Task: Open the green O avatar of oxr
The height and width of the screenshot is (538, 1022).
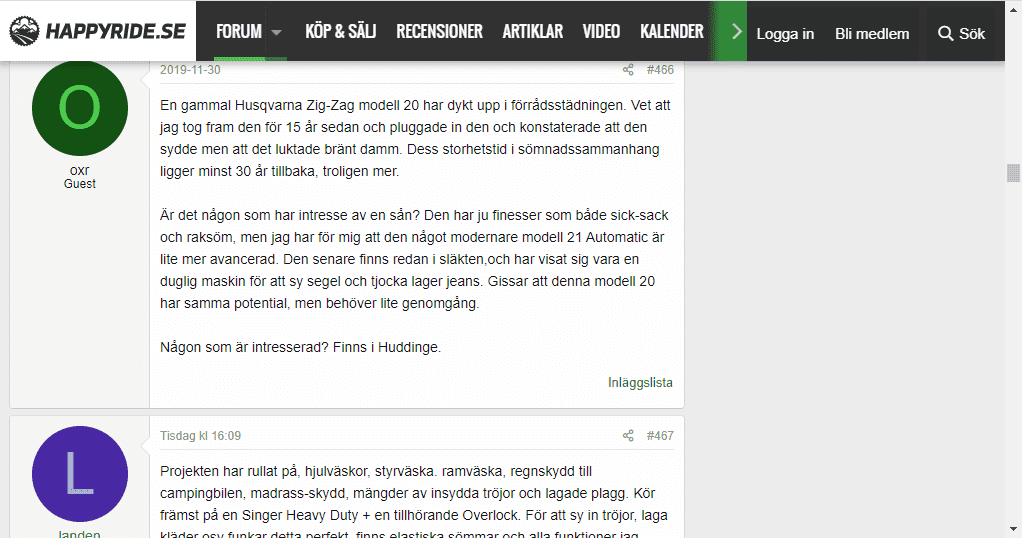Action: pos(80,108)
